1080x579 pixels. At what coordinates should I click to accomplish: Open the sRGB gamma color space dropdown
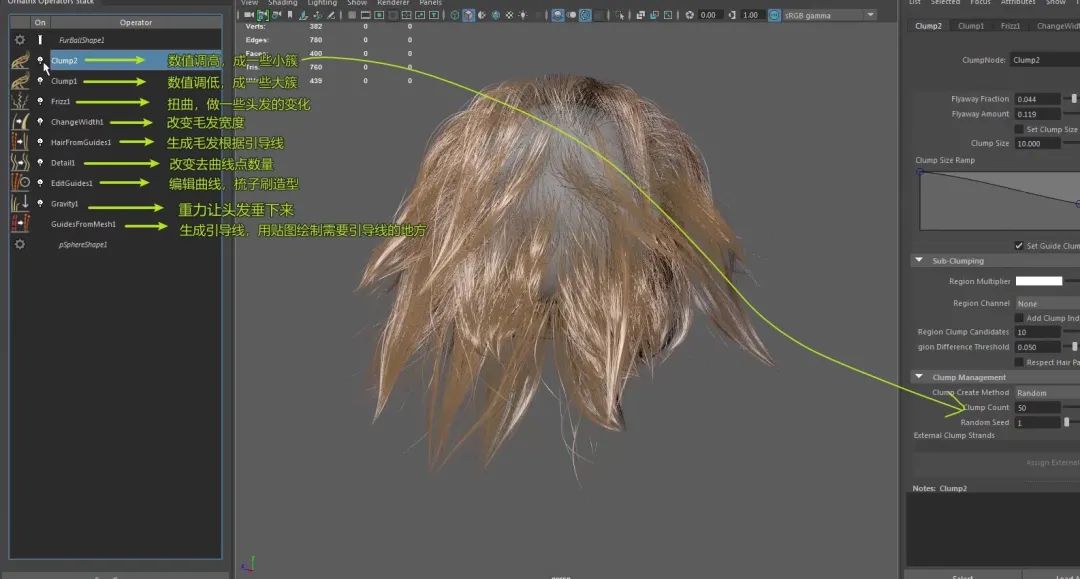(829, 15)
